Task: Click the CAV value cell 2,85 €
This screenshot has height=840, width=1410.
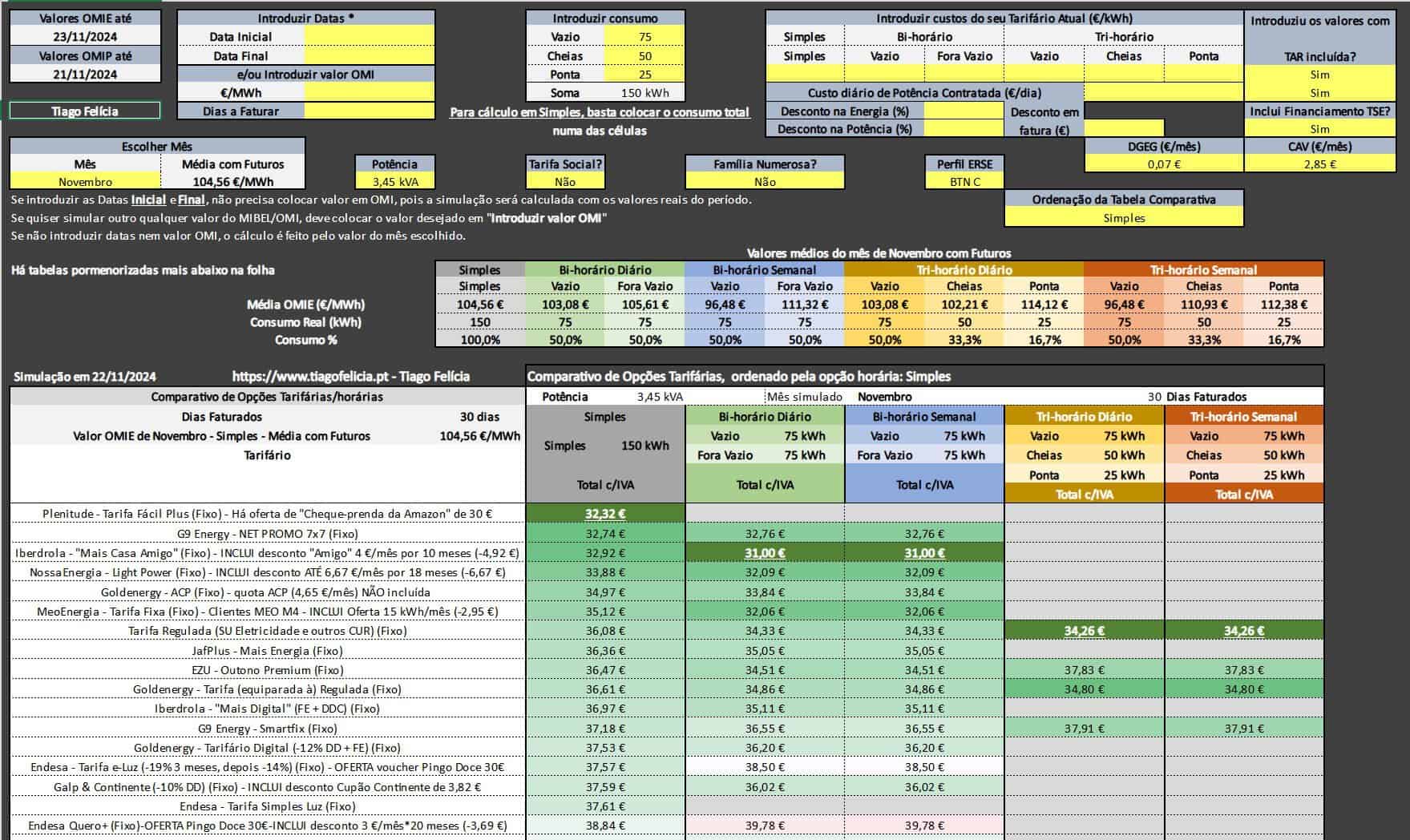Action: [x=1319, y=164]
